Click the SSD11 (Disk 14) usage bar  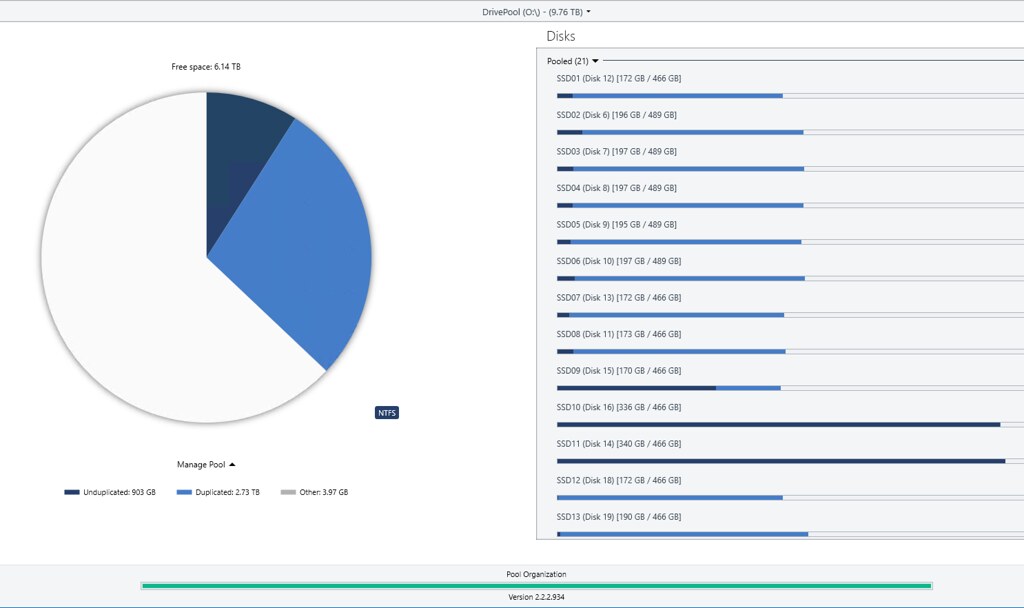point(780,461)
